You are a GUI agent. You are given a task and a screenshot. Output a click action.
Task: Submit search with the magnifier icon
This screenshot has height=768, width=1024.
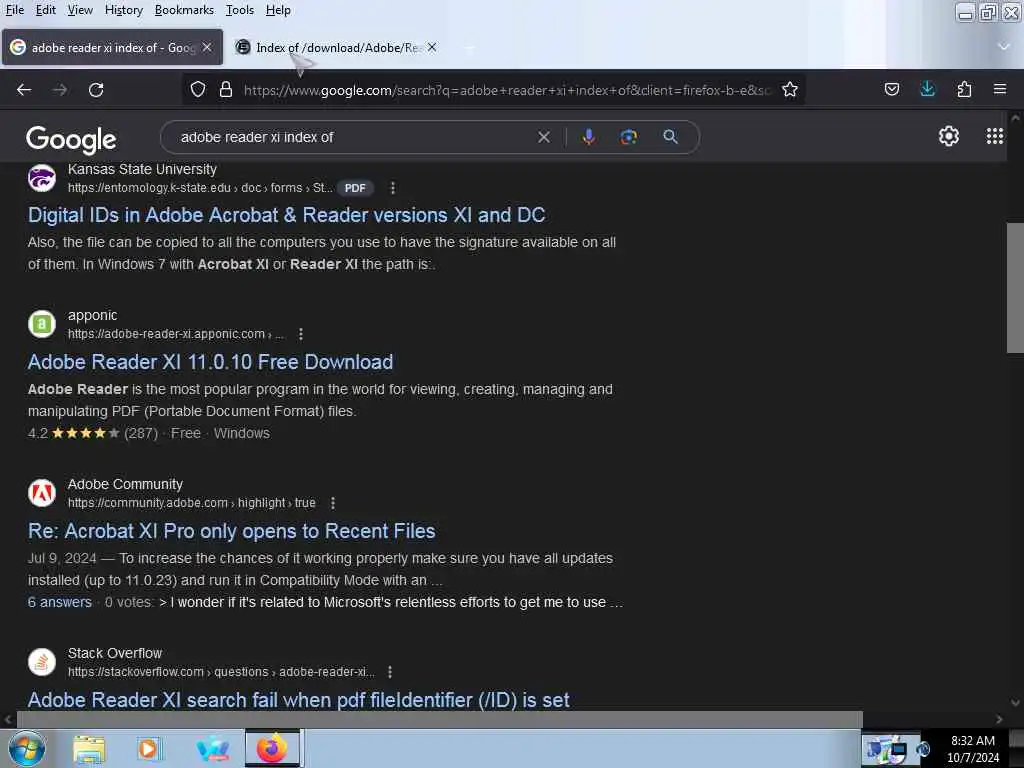pos(670,137)
